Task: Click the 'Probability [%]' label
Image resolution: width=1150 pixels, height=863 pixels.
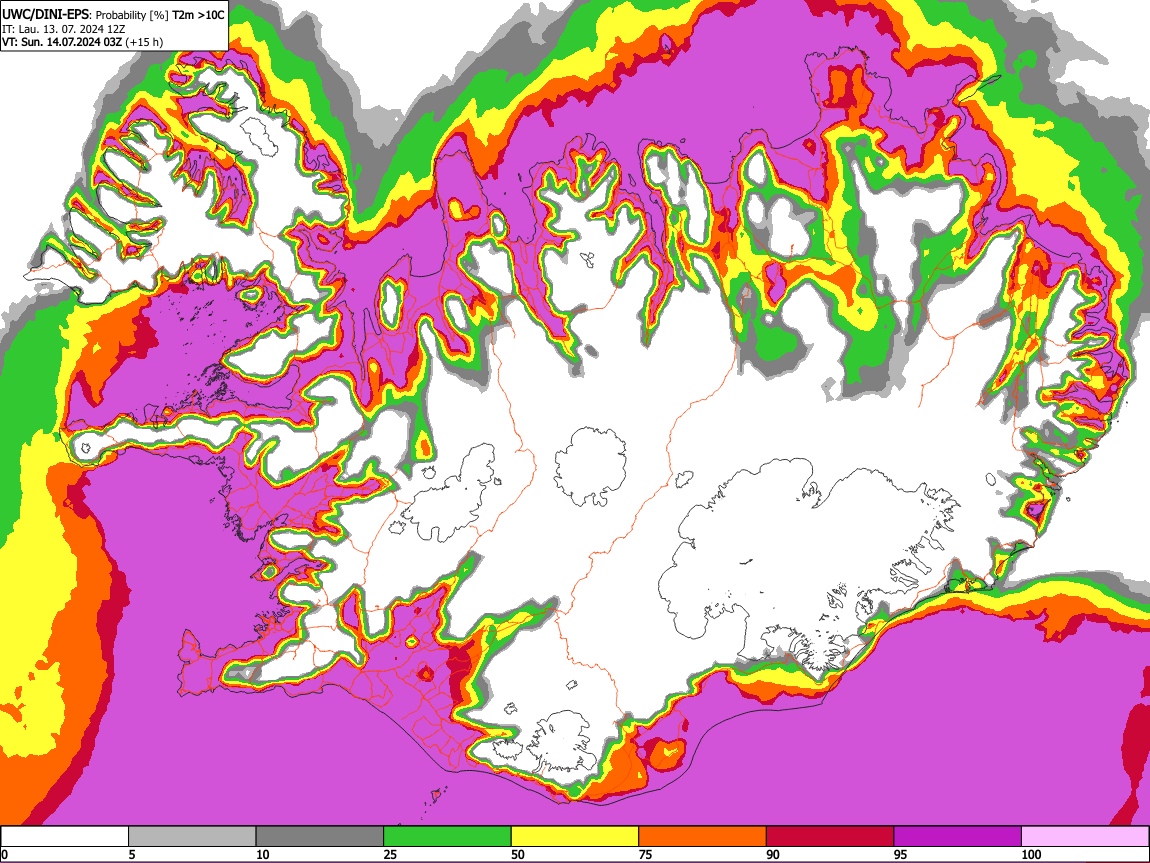Action: tap(132, 15)
